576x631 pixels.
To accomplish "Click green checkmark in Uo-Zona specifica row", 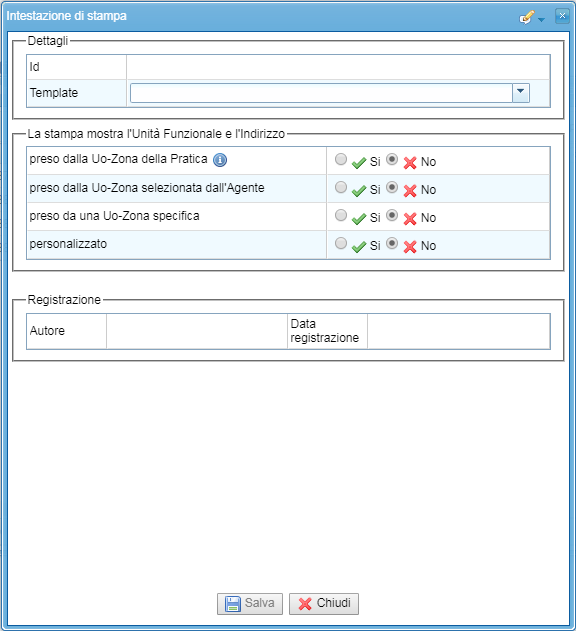I will (x=359, y=219).
